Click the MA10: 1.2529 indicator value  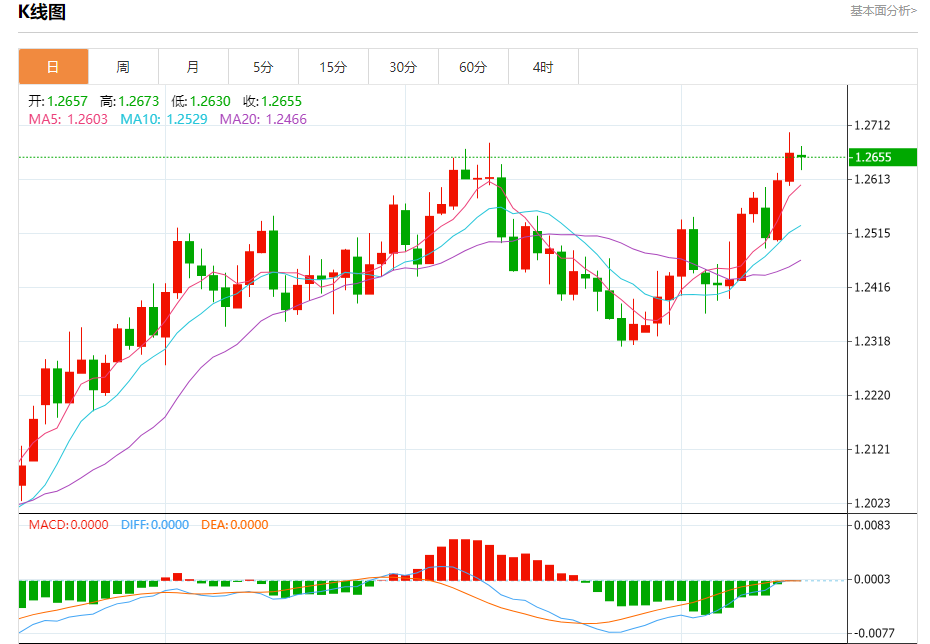click(x=164, y=119)
